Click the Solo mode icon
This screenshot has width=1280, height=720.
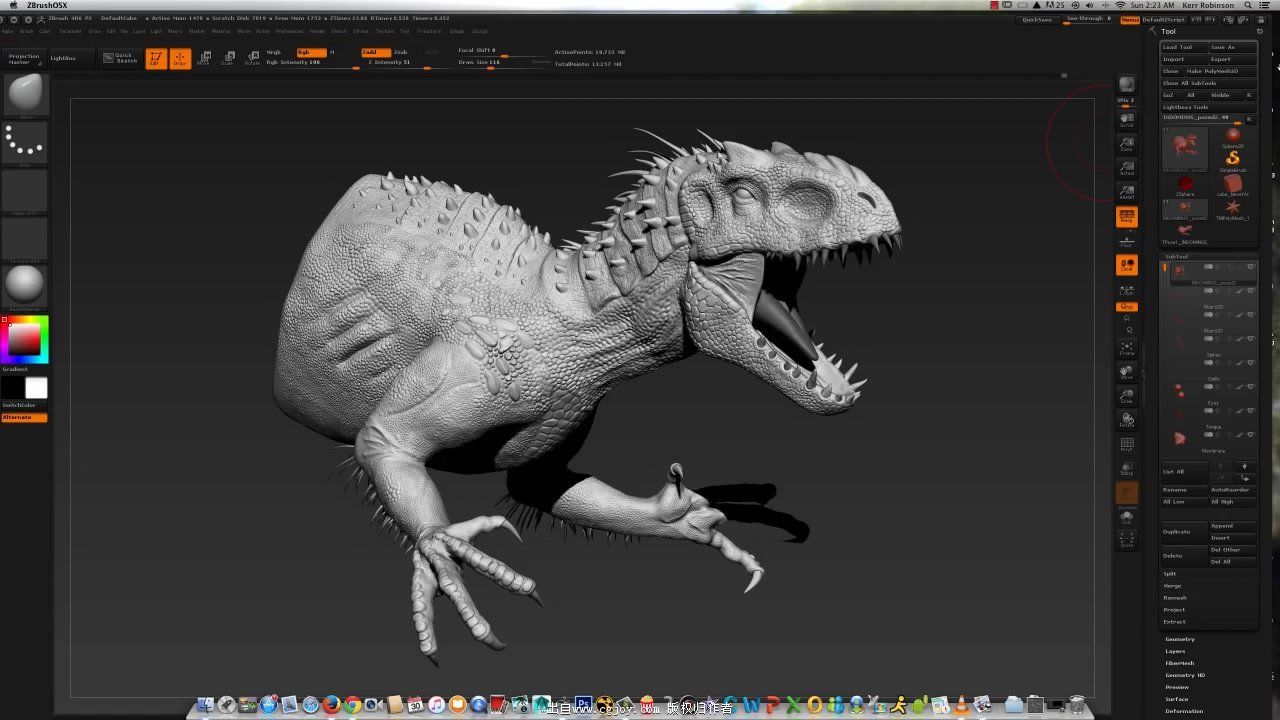[x=1127, y=517]
